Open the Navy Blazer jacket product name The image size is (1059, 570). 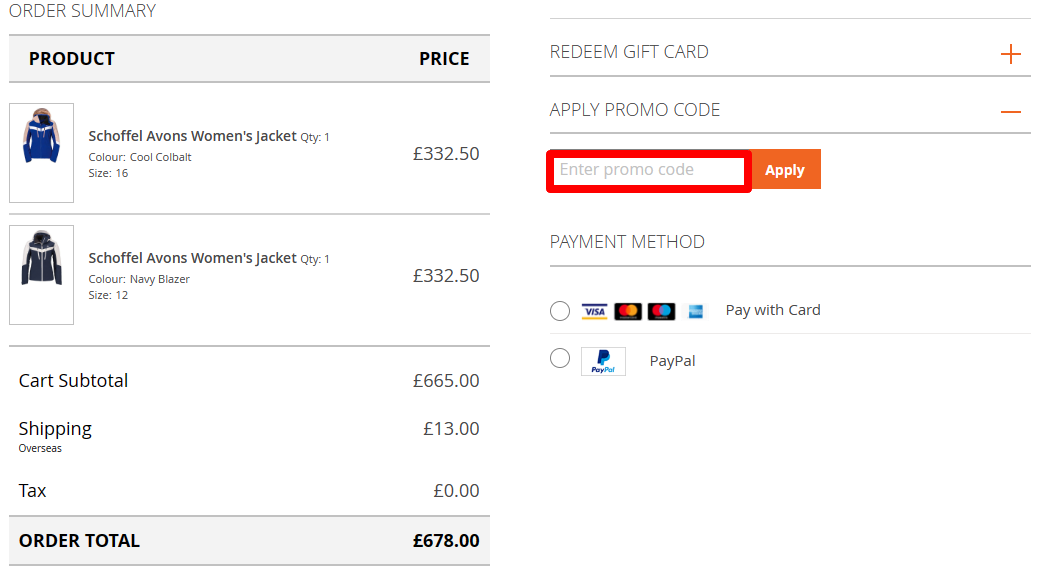192,258
